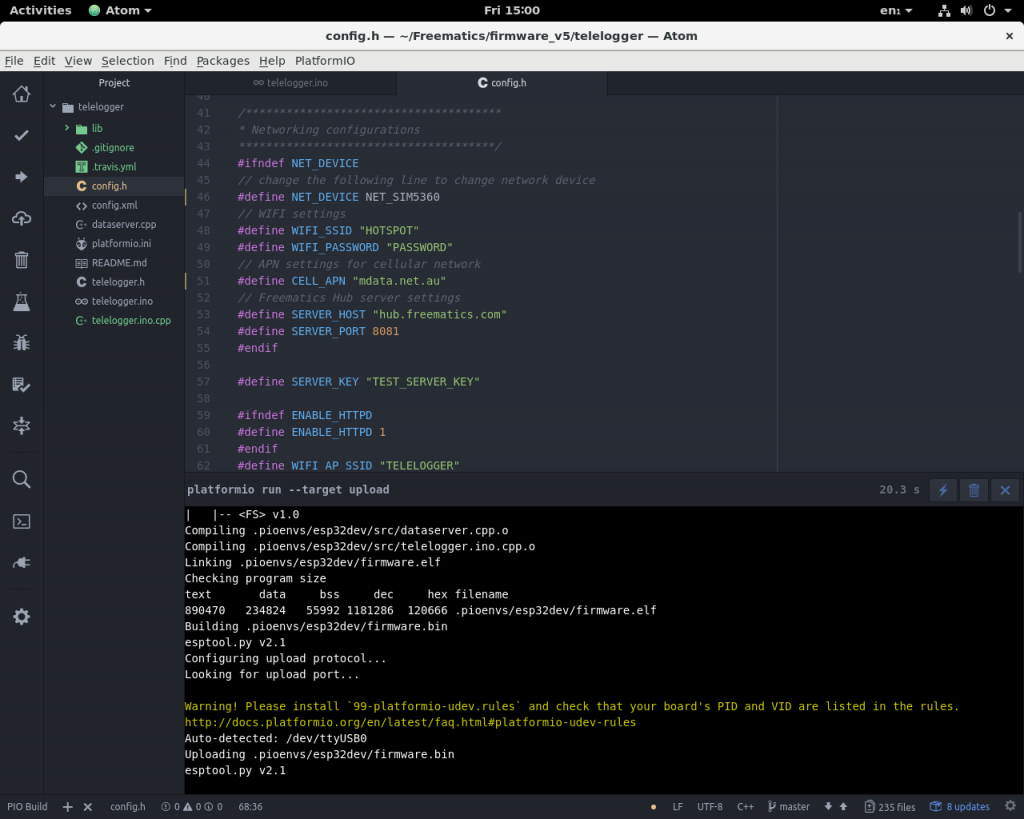Viewport: 1024px width, 819px height.
Task: Open the serial monitor plug icon
Action: 21,561
